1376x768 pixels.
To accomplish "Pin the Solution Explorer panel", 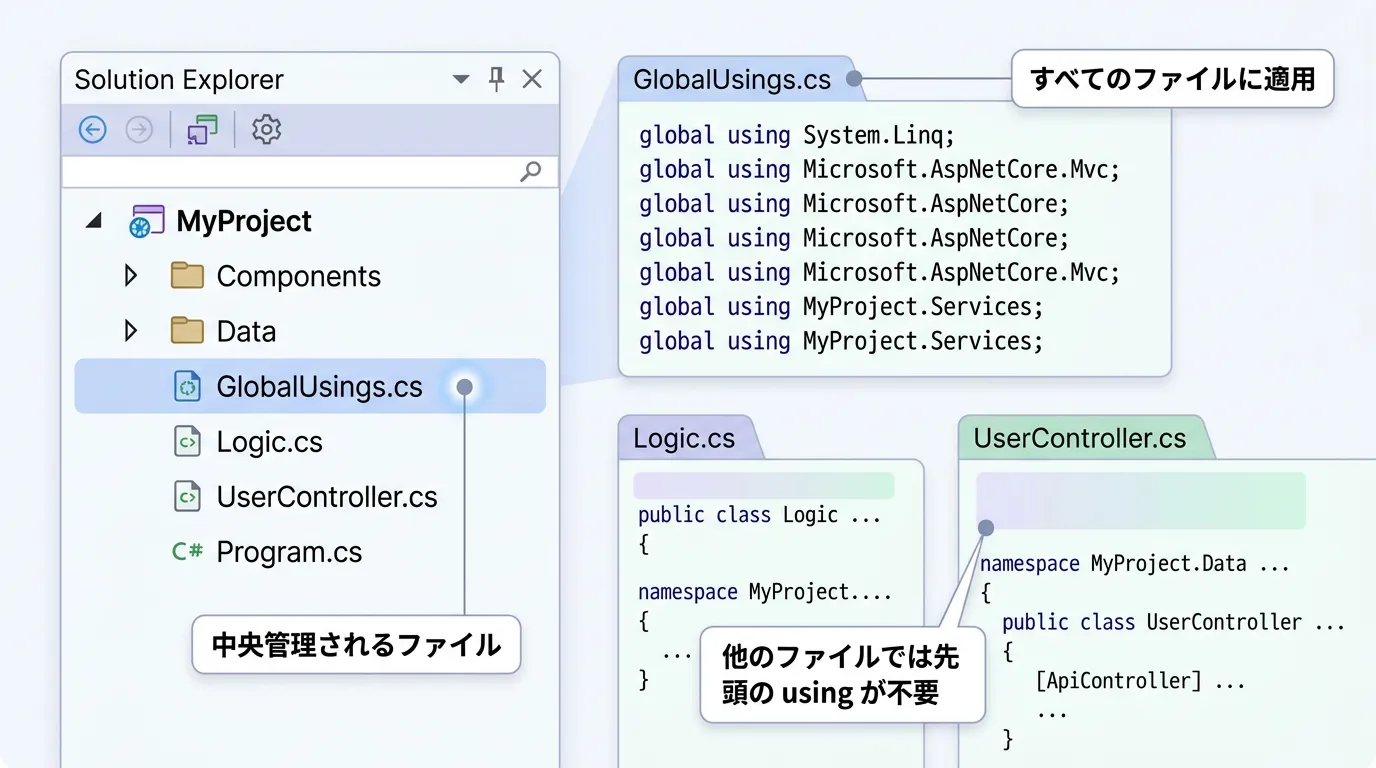I will pyautogui.click(x=496, y=79).
